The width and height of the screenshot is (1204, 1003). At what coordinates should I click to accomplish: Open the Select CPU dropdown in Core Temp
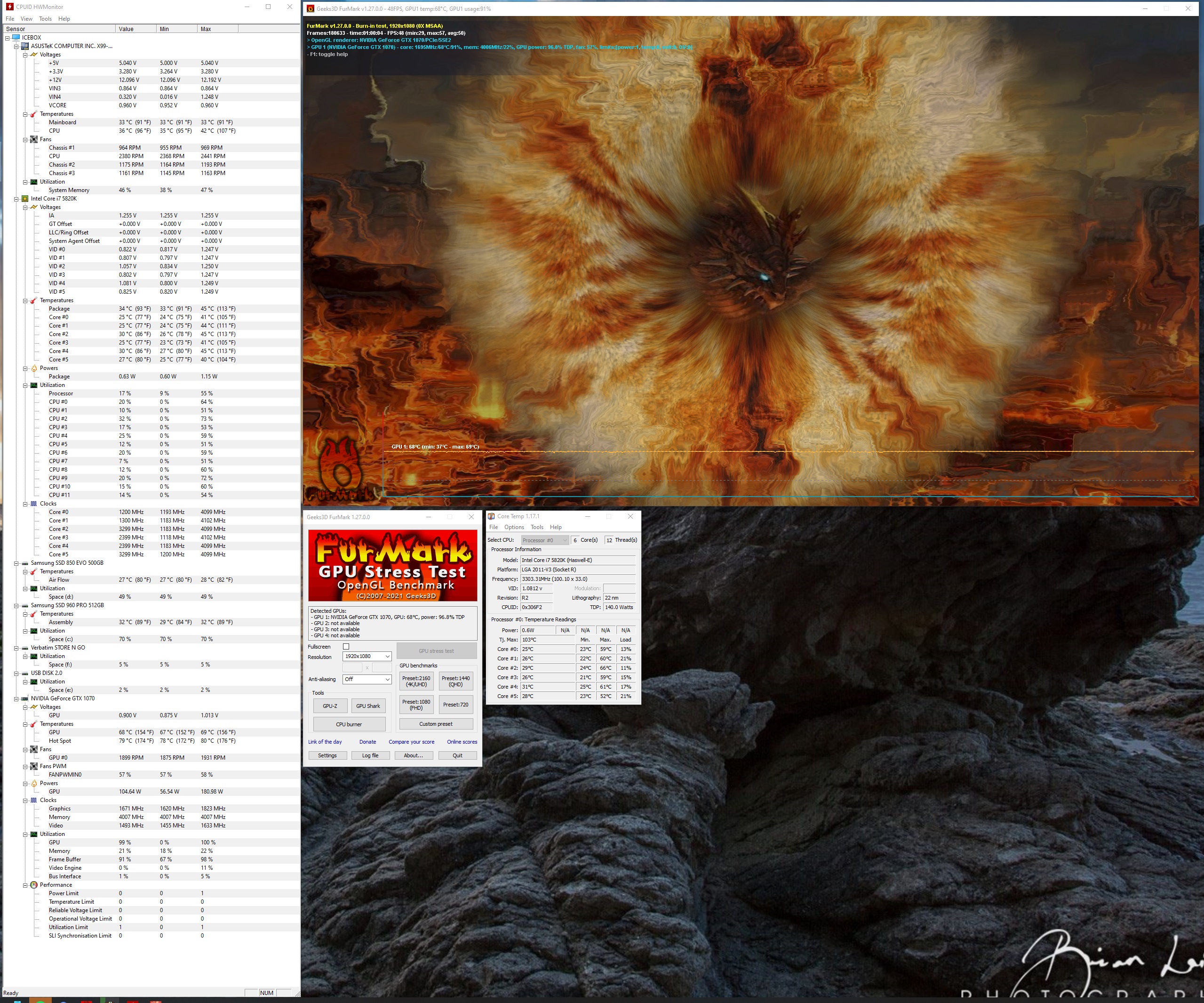pos(545,540)
